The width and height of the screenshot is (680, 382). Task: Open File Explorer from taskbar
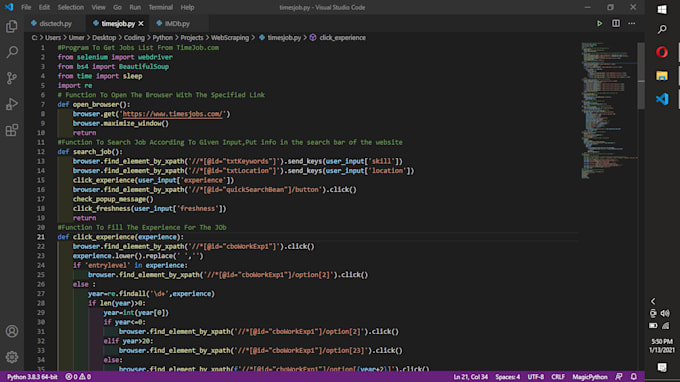tap(662, 76)
